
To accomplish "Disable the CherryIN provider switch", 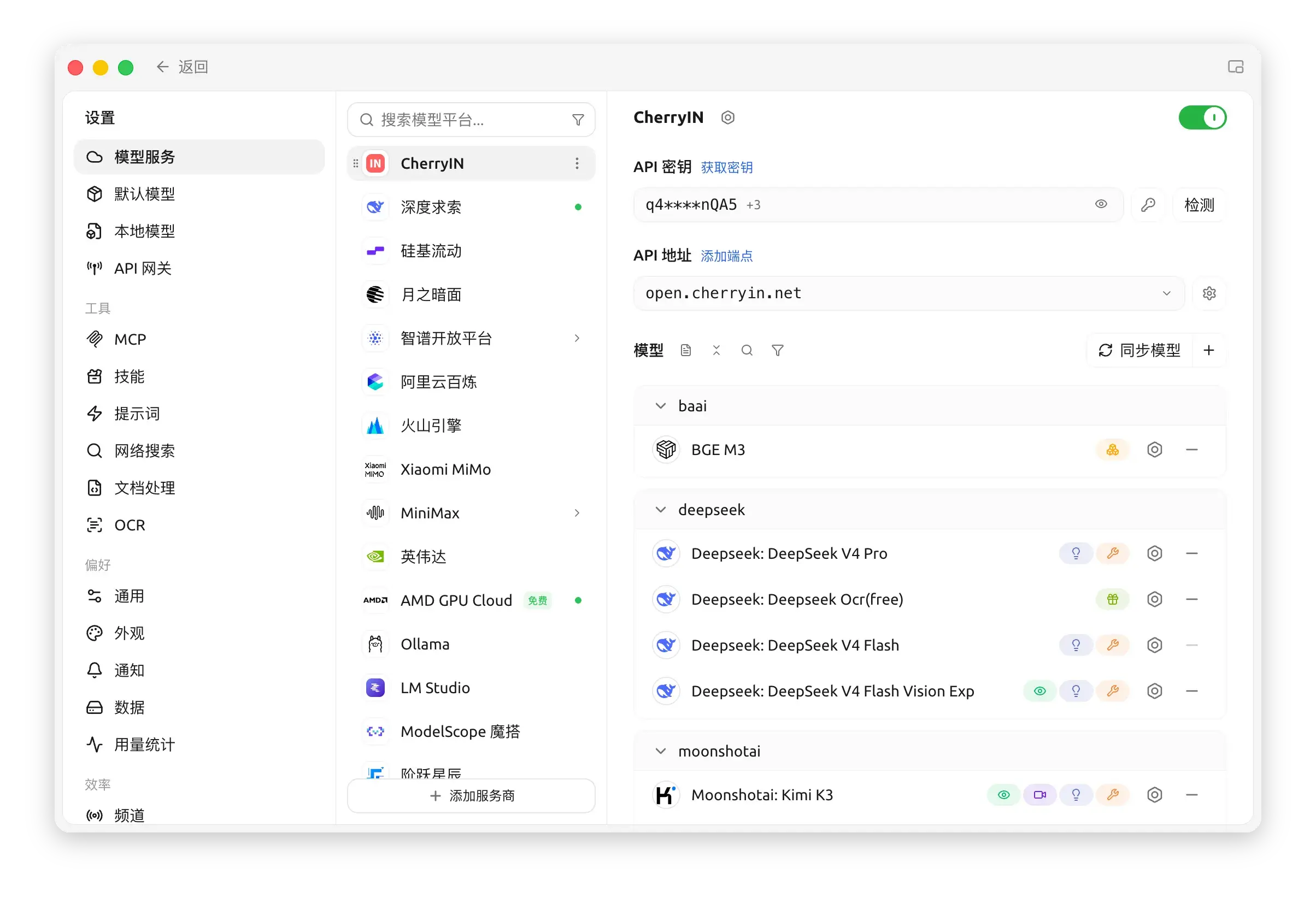I will tap(1202, 117).
